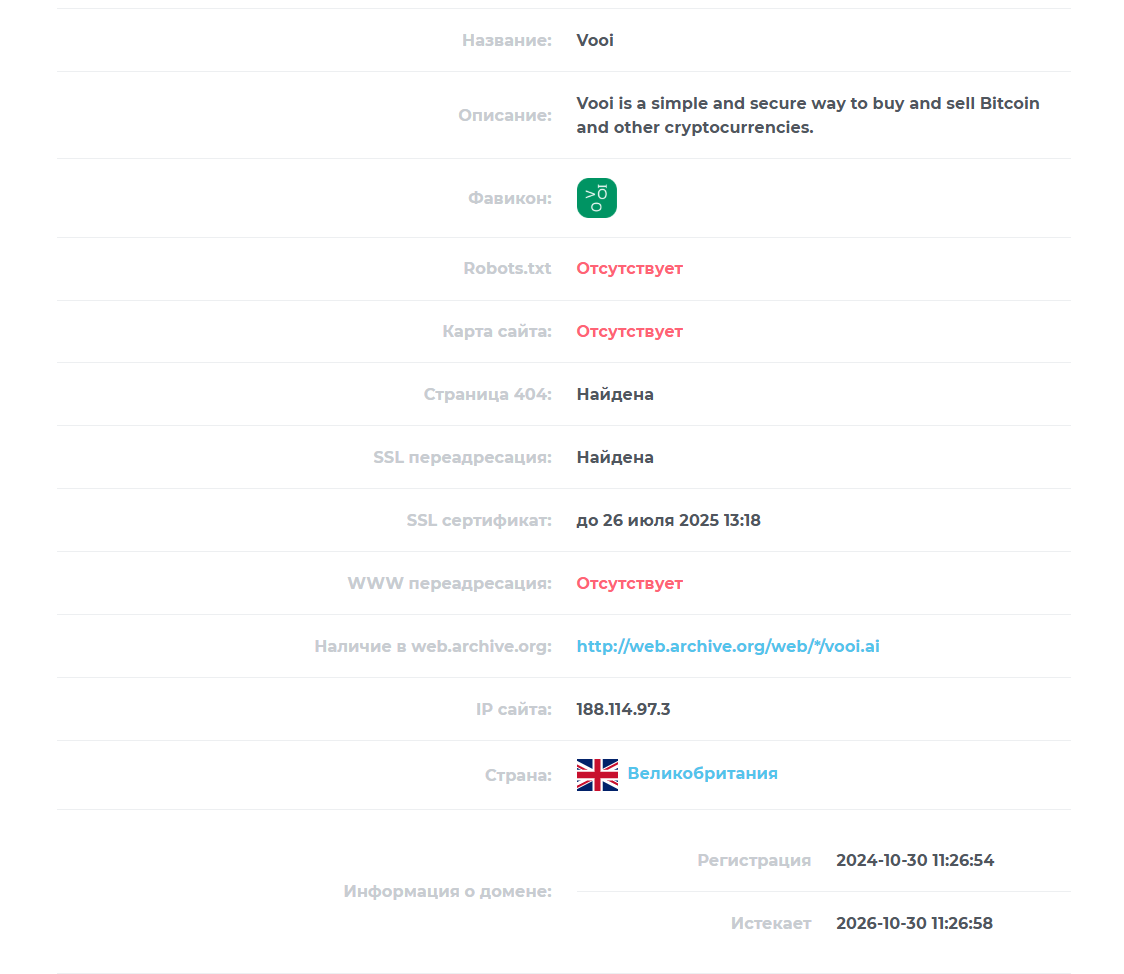Click the Наличие в web.archive.org label

(x=433, y=646)
